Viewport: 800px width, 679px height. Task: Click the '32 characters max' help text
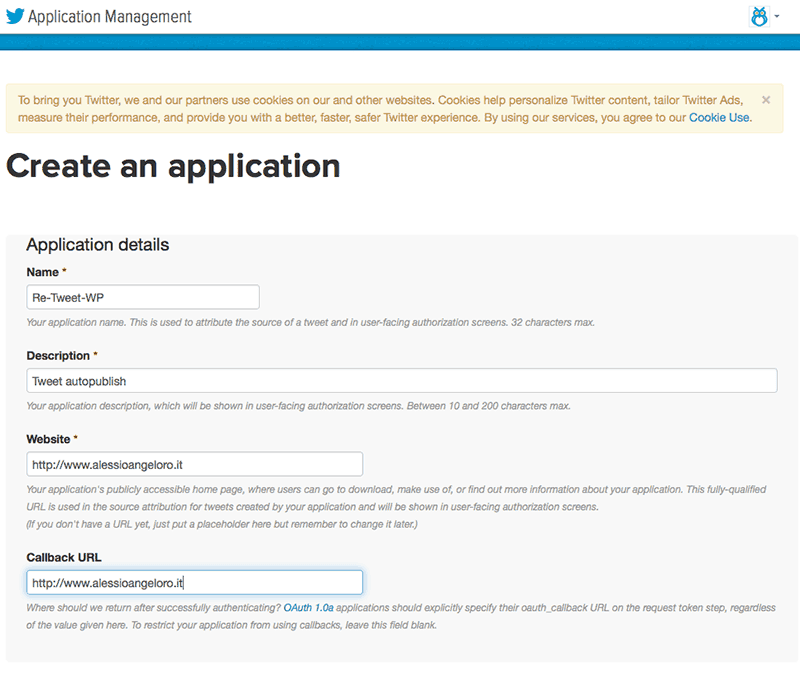553,322
